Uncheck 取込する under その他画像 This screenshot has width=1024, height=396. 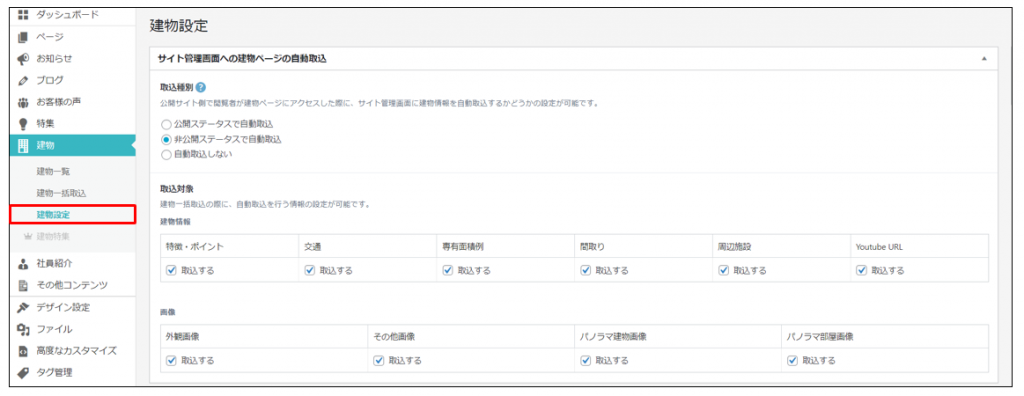tap(379, 360)
